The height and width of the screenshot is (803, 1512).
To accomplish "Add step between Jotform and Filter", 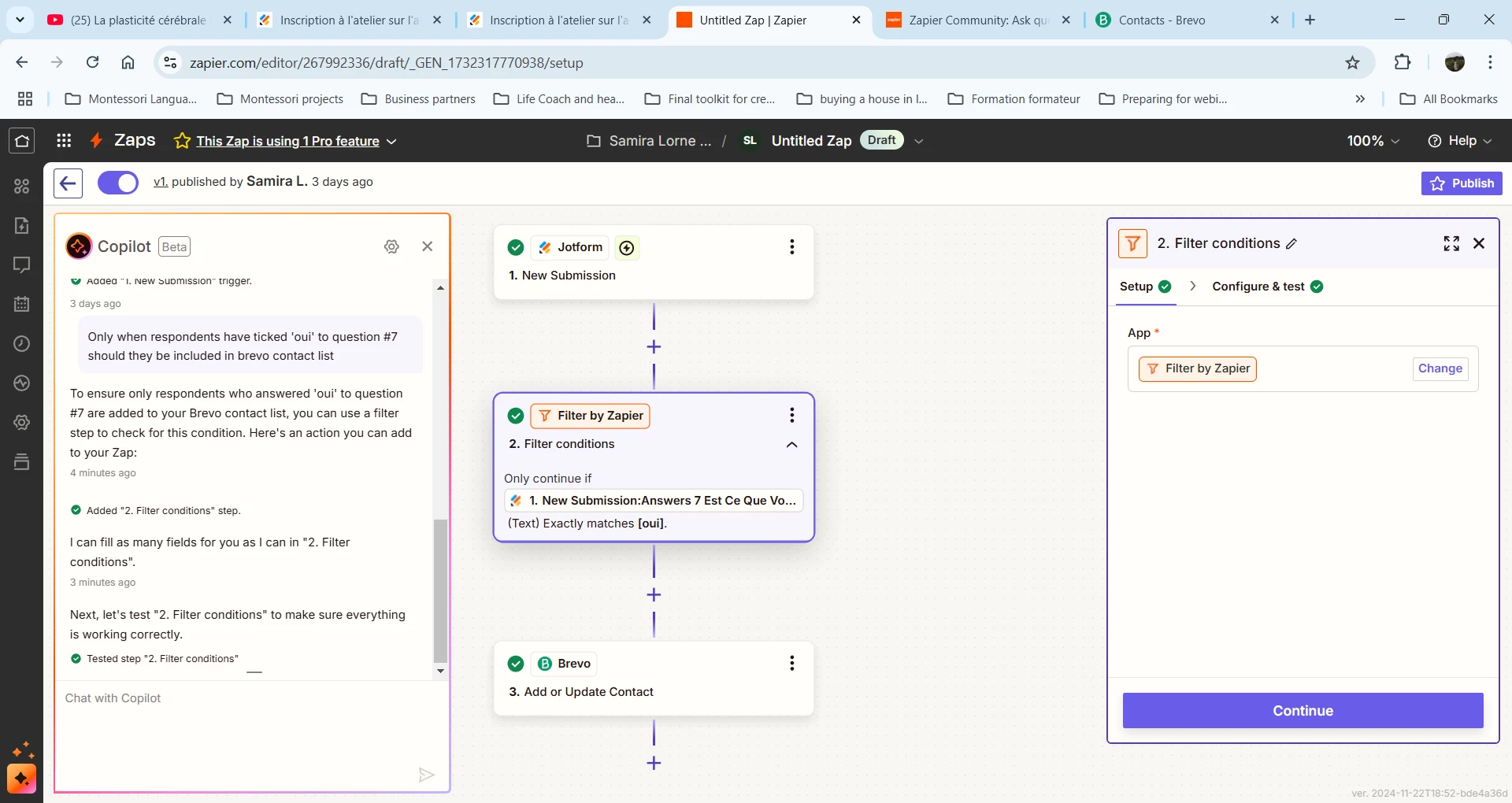I will (x=654, y=347).
